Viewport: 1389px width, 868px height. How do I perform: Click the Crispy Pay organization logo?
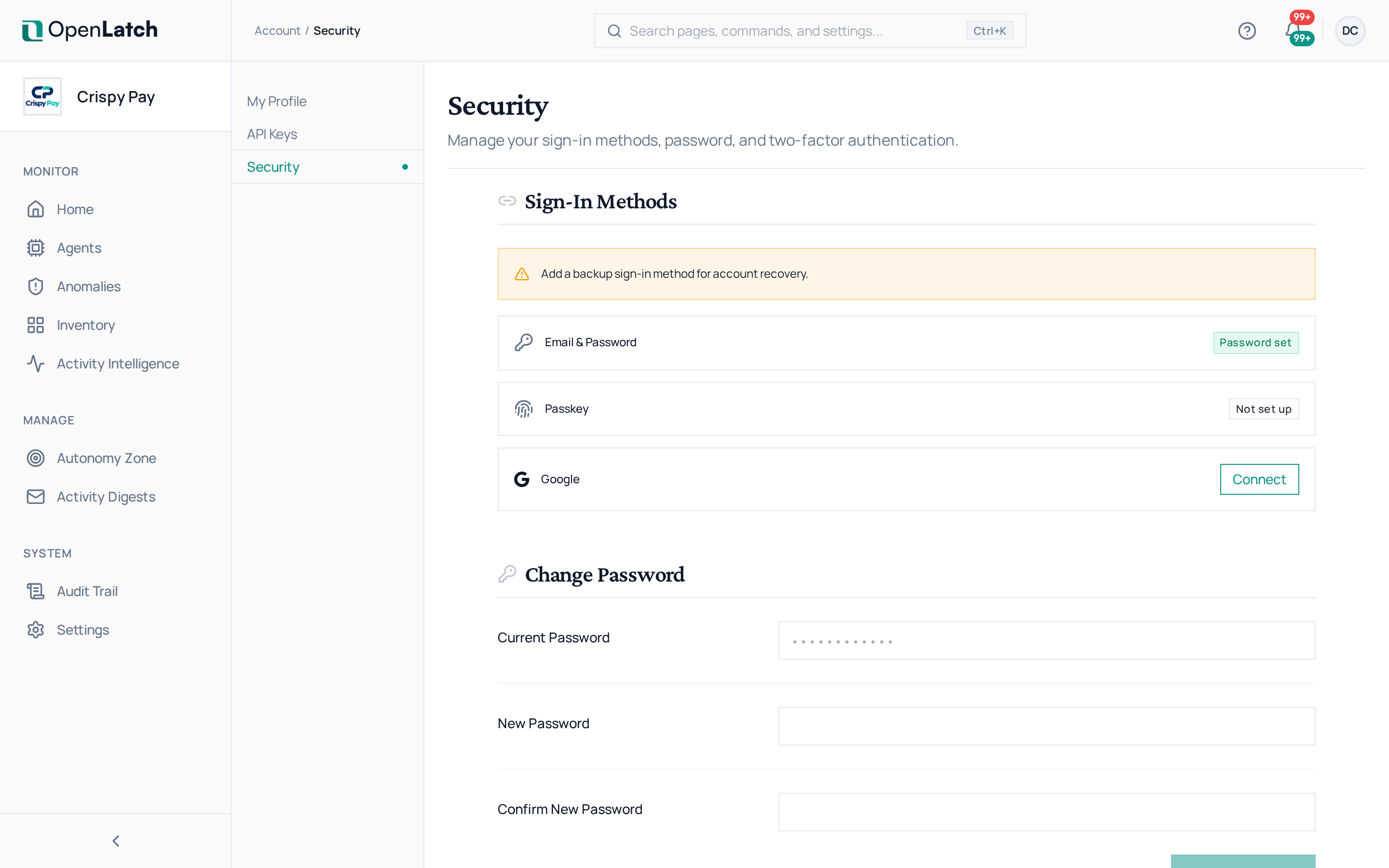click(x=42, y=96)
